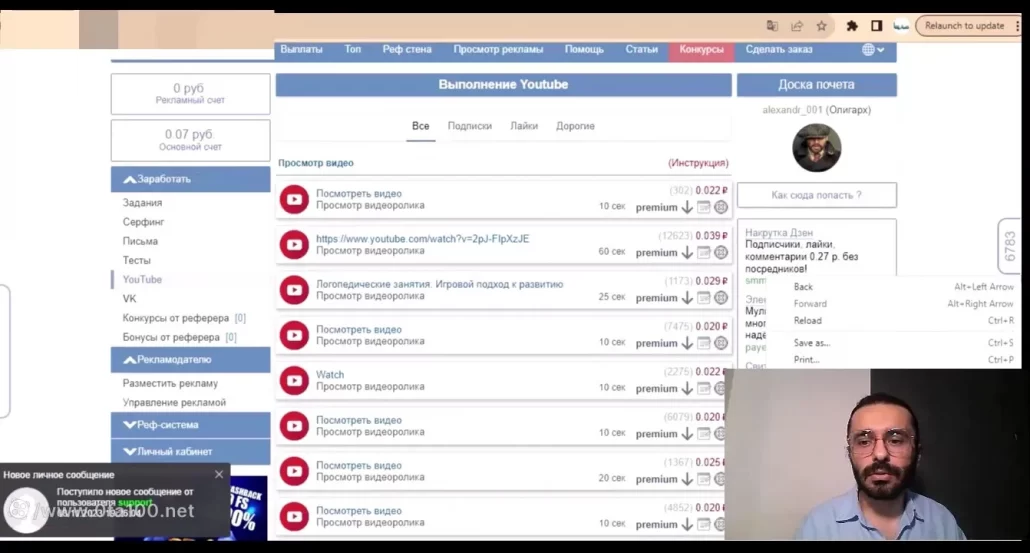
Task: Click the share page icon in address bar
Action: tap(797, 26)
